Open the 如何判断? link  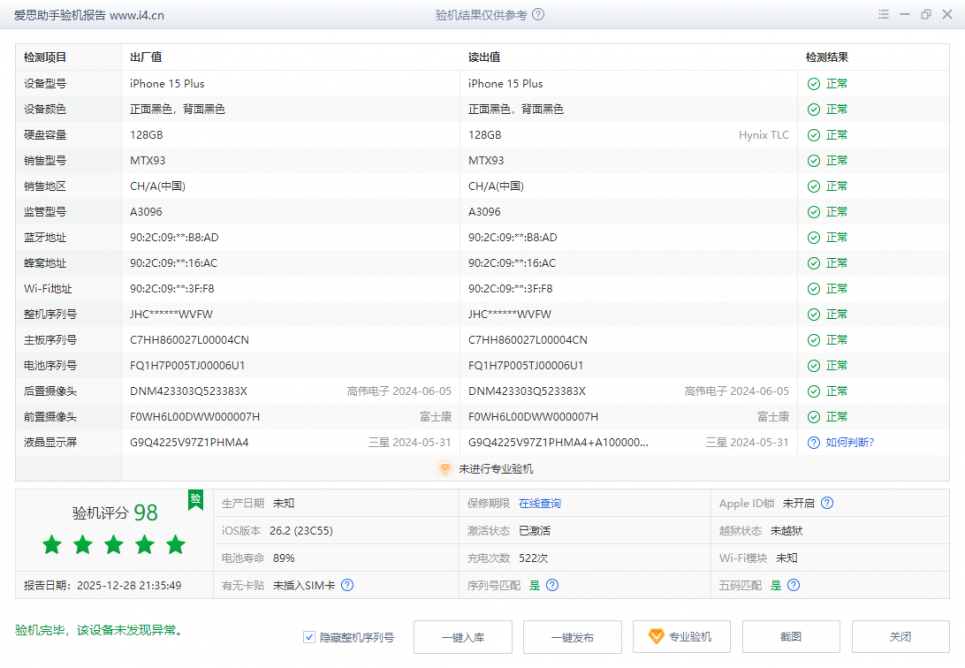[850, 442]
